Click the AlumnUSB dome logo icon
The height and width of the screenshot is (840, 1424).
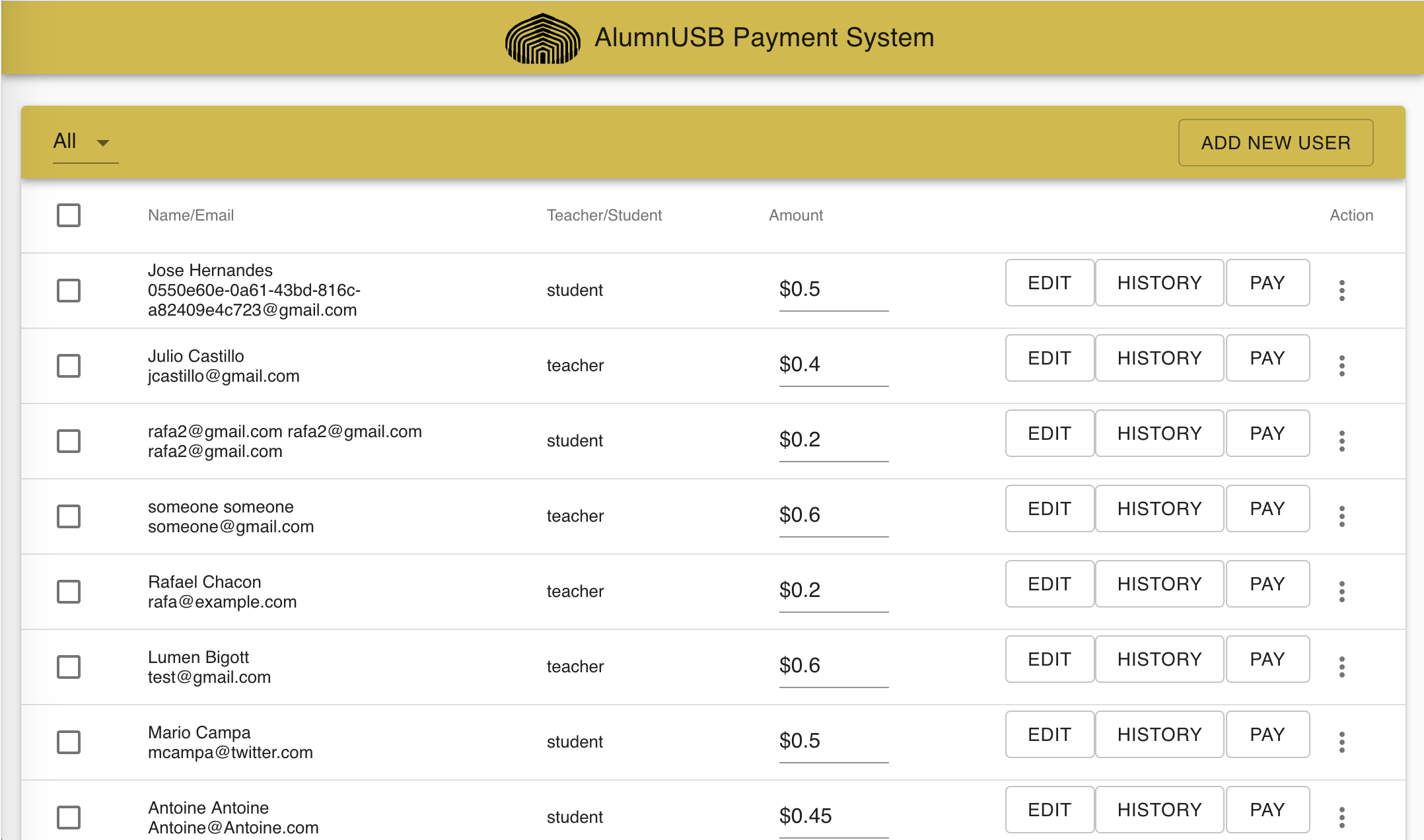[x=542, y=38]
